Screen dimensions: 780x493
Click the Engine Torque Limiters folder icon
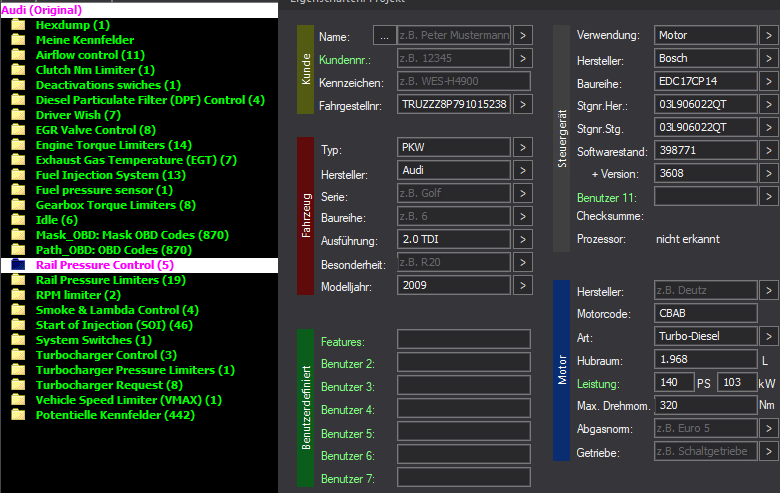tap(18, 145)
